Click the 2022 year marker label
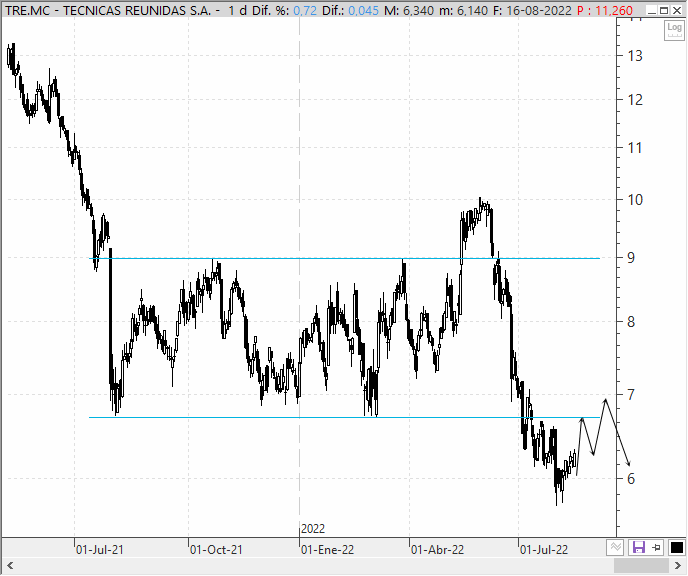 pyautogui.click(x=313, y=529)
